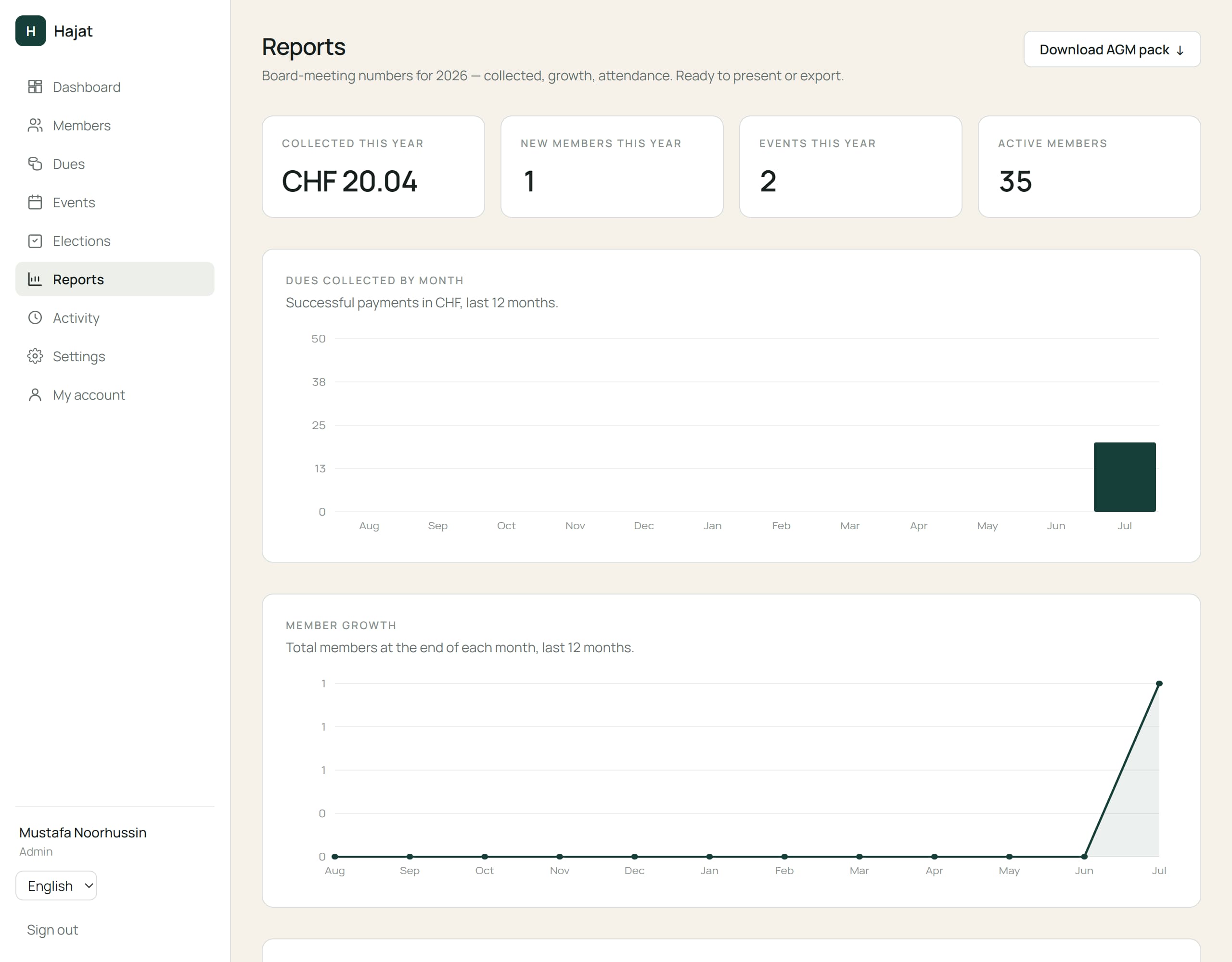Click the Dec label on dues chart axis

[x=643, y=526]
